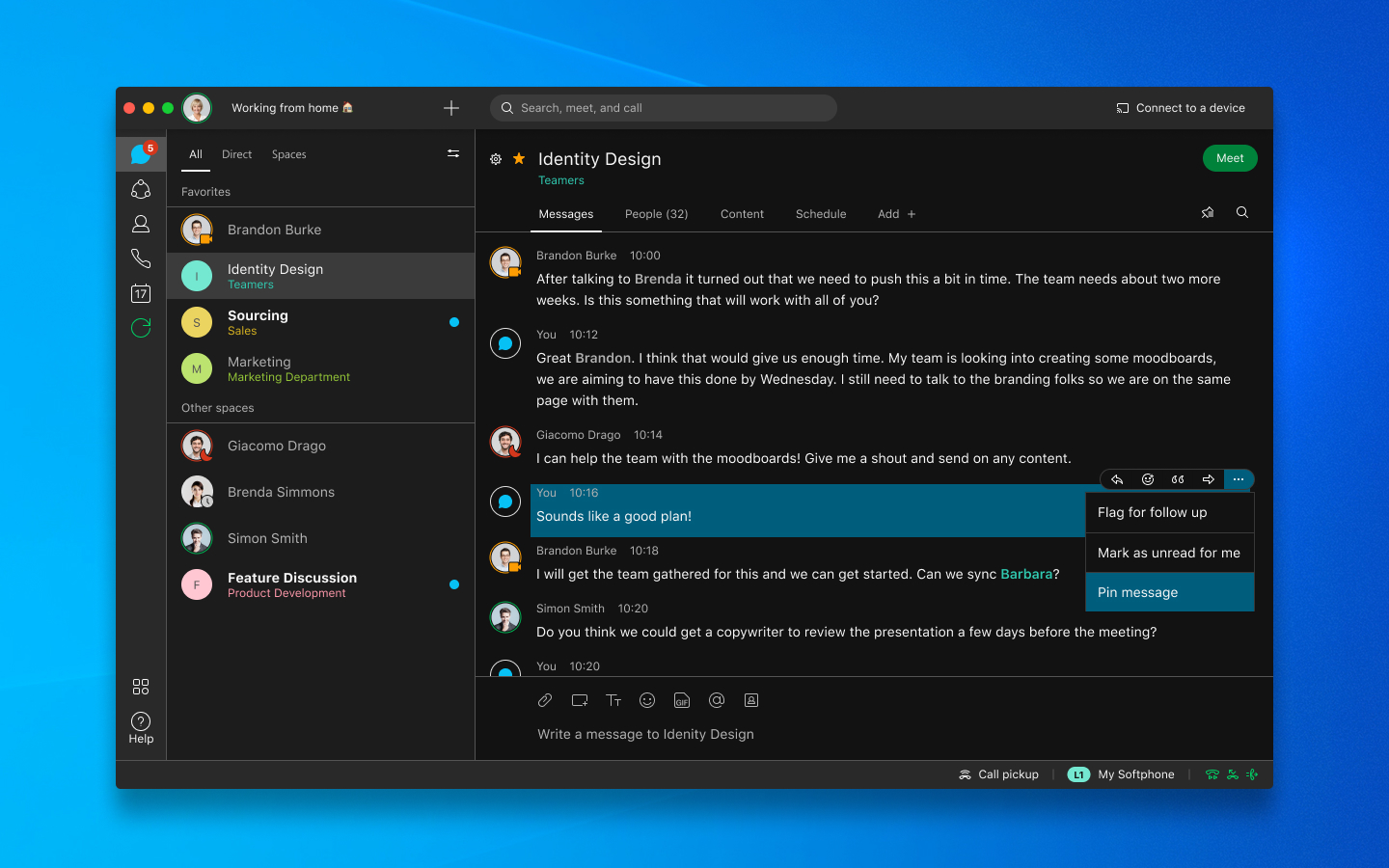
Task: Click the green phone status icon in the status bar
Action: (1212, 774)
